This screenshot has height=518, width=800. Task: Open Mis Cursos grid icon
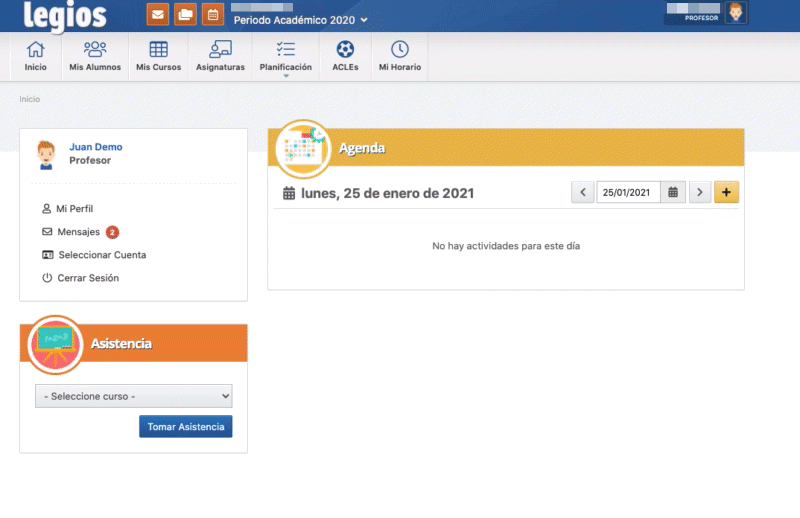point(158,56)
